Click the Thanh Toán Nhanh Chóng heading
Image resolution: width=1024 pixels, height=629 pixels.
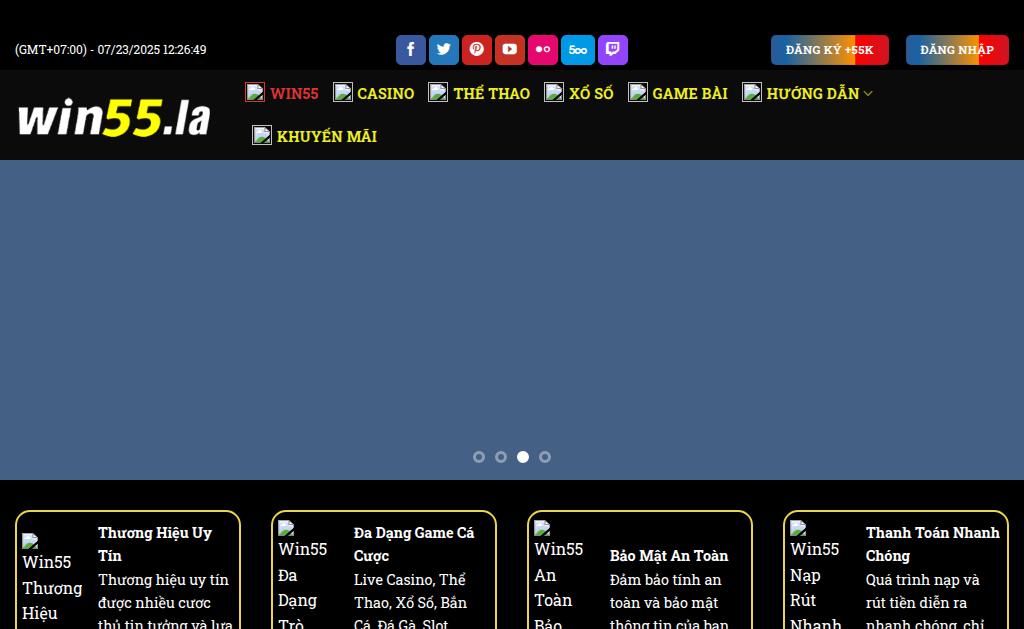click(933, 544)
